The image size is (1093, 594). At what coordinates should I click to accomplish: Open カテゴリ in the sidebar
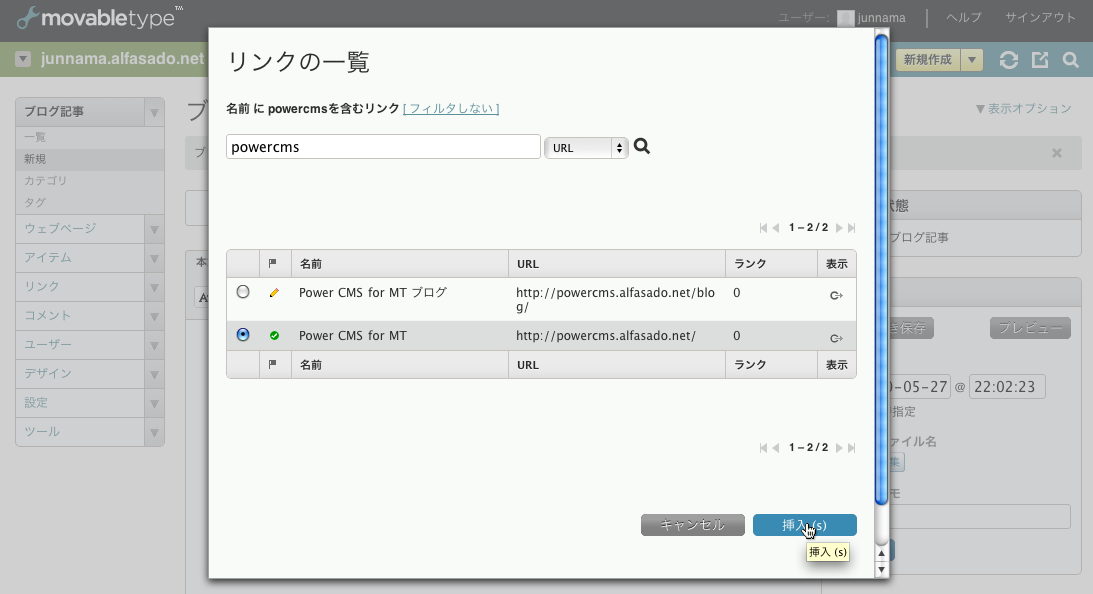(45, 181)
